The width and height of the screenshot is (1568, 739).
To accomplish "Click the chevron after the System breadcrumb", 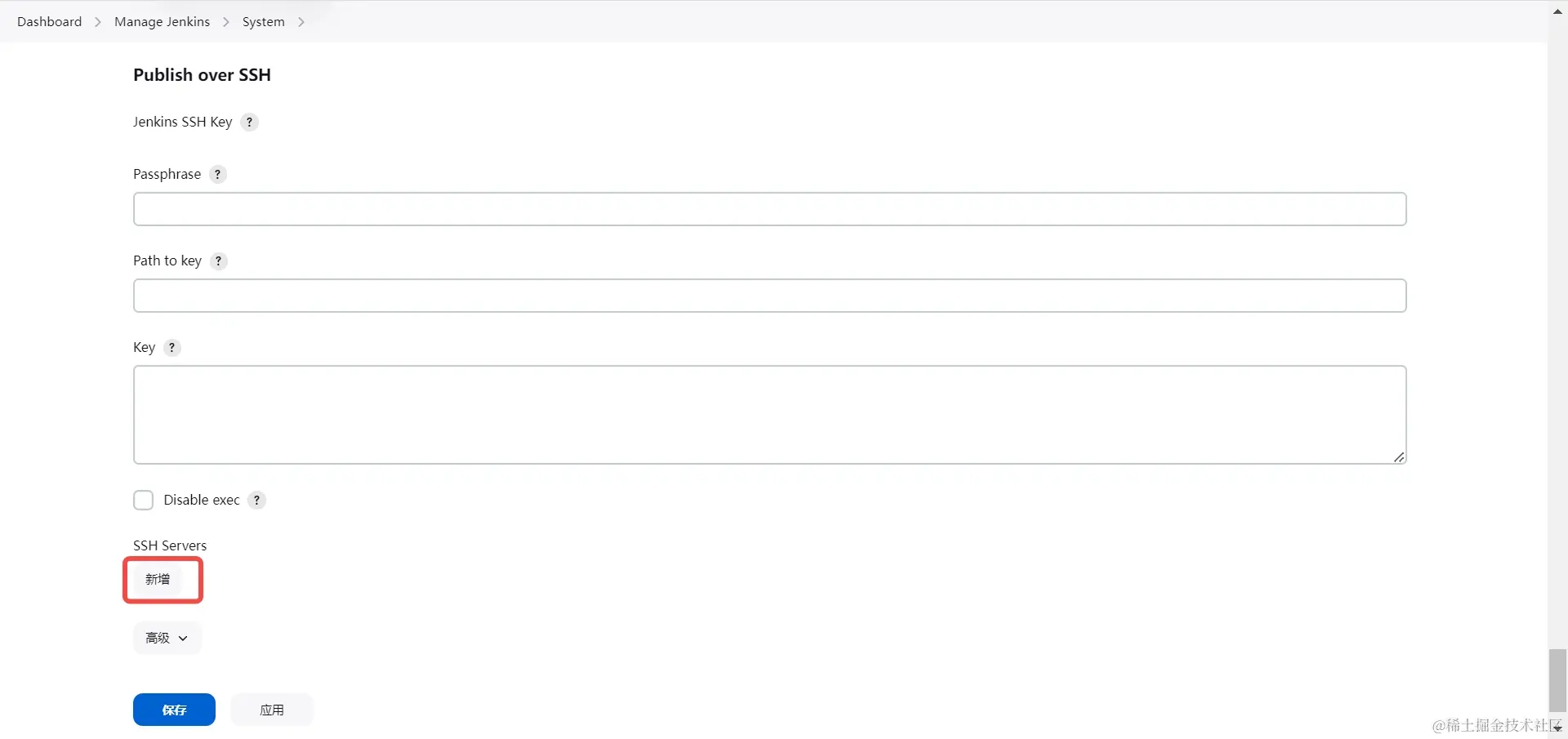I will pos(301,22).
